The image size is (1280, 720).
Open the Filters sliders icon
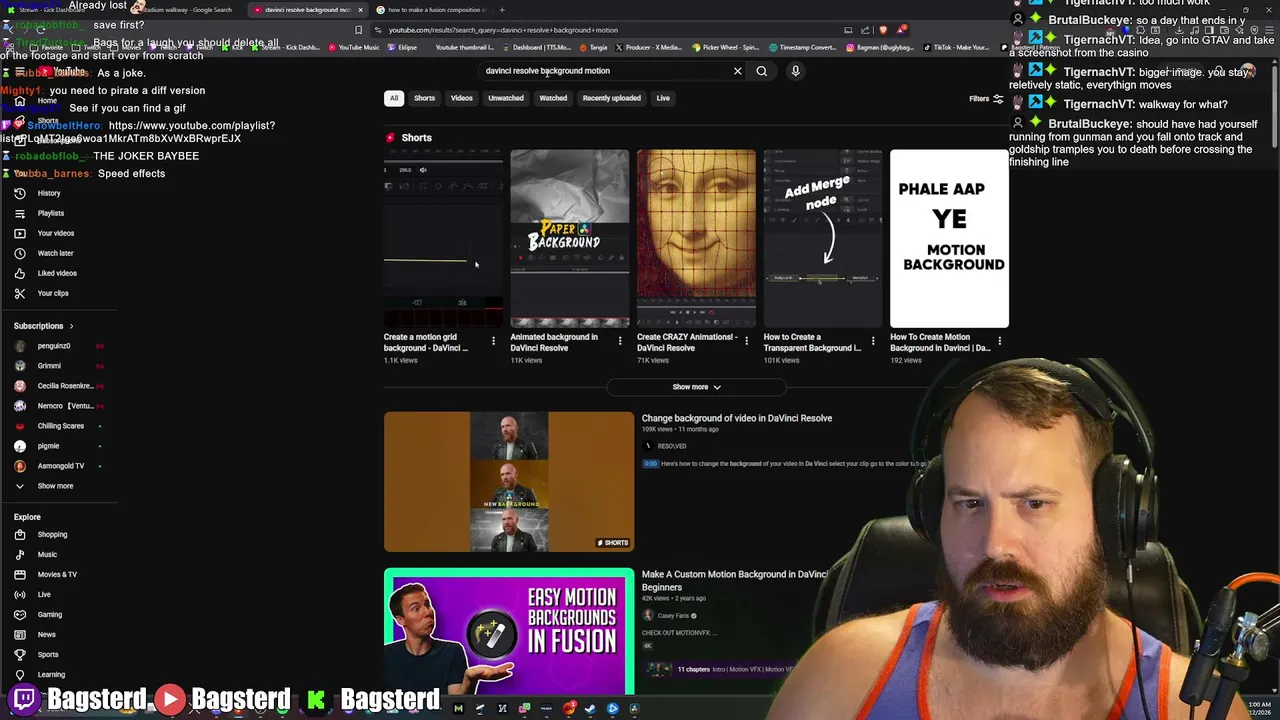(x=998, y=99)
